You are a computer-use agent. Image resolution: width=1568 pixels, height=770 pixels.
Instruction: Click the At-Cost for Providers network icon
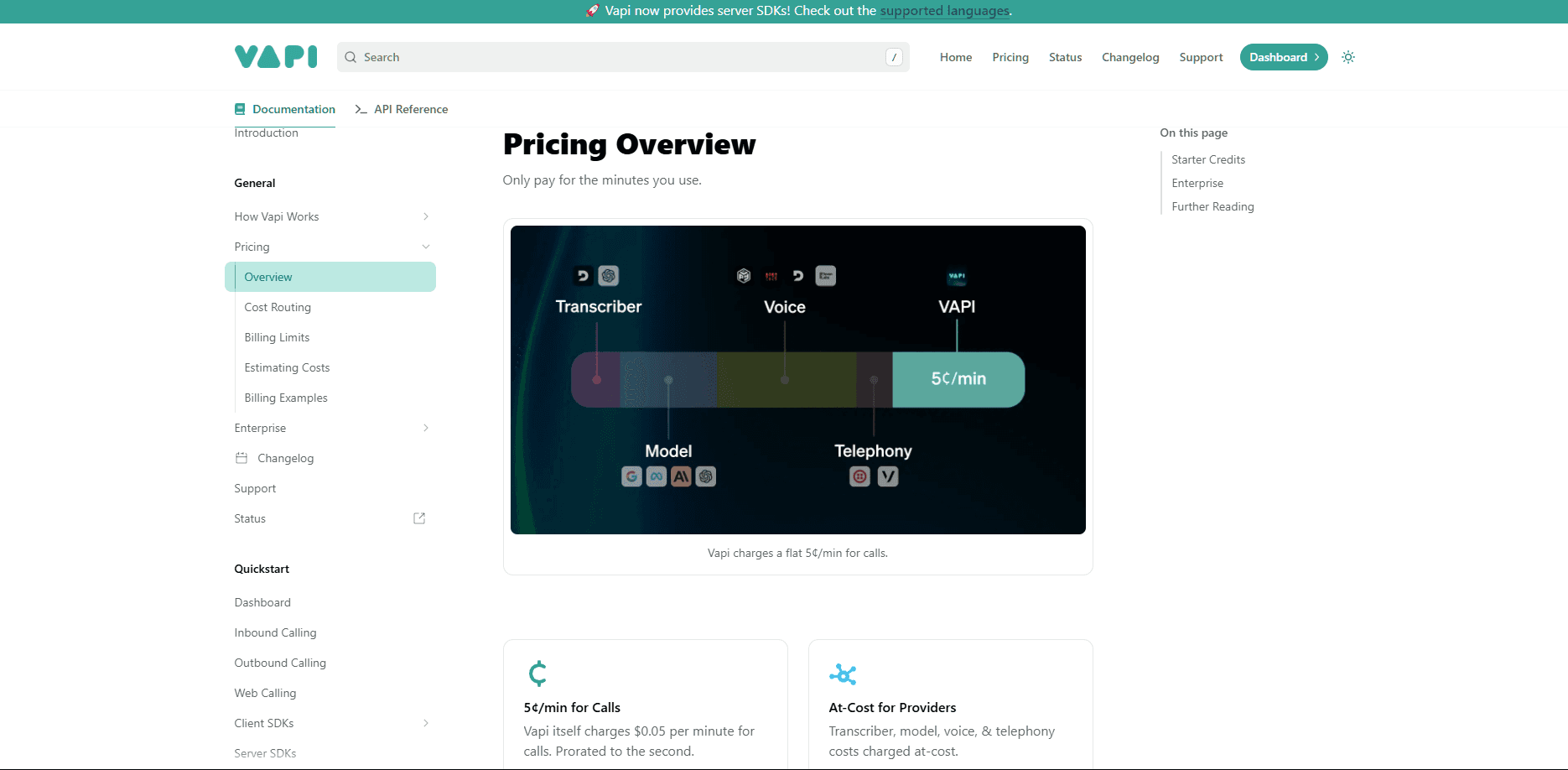pos(843,674)
